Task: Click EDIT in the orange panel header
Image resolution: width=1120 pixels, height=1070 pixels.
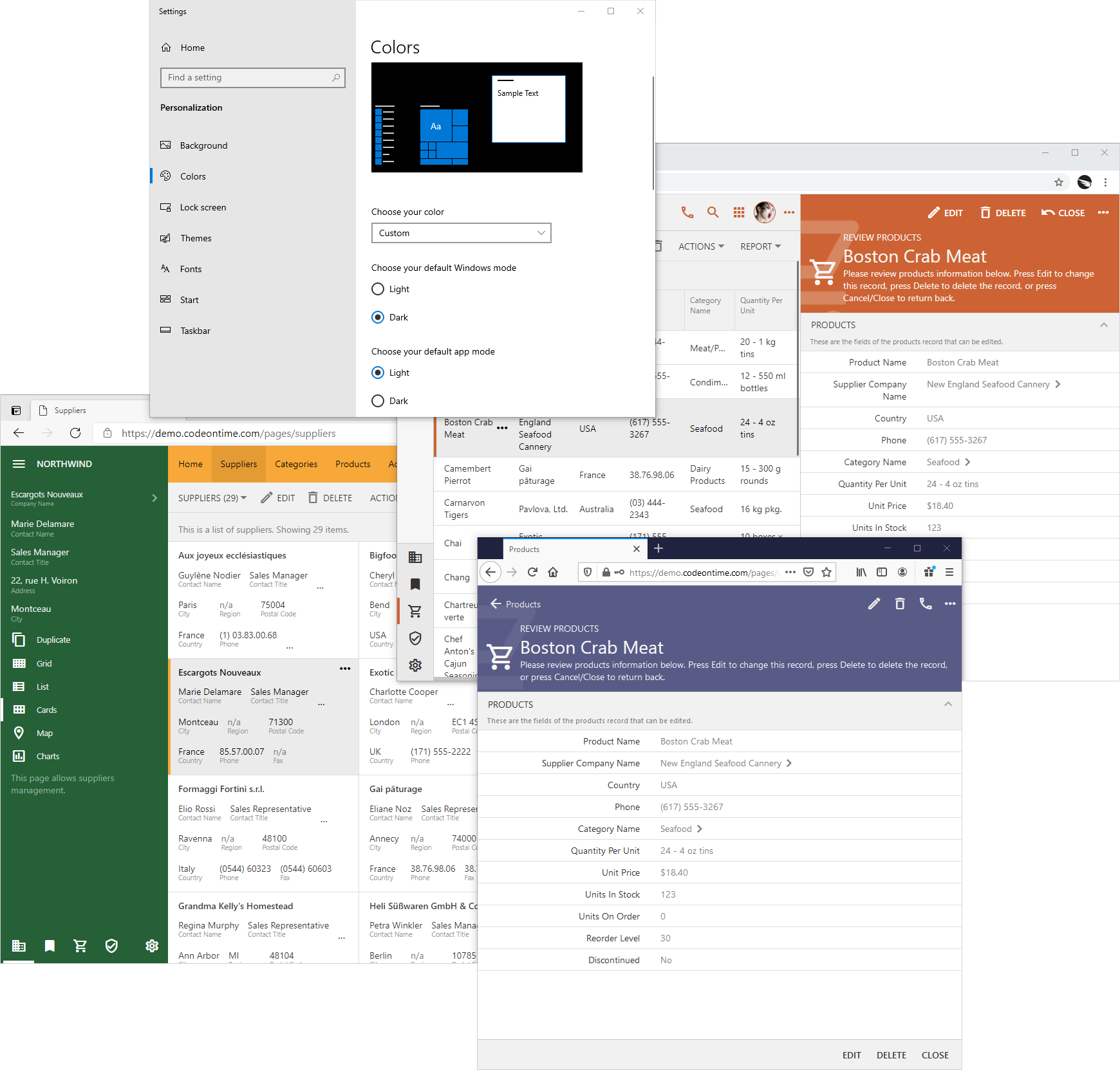Action: tap(945, 213)
